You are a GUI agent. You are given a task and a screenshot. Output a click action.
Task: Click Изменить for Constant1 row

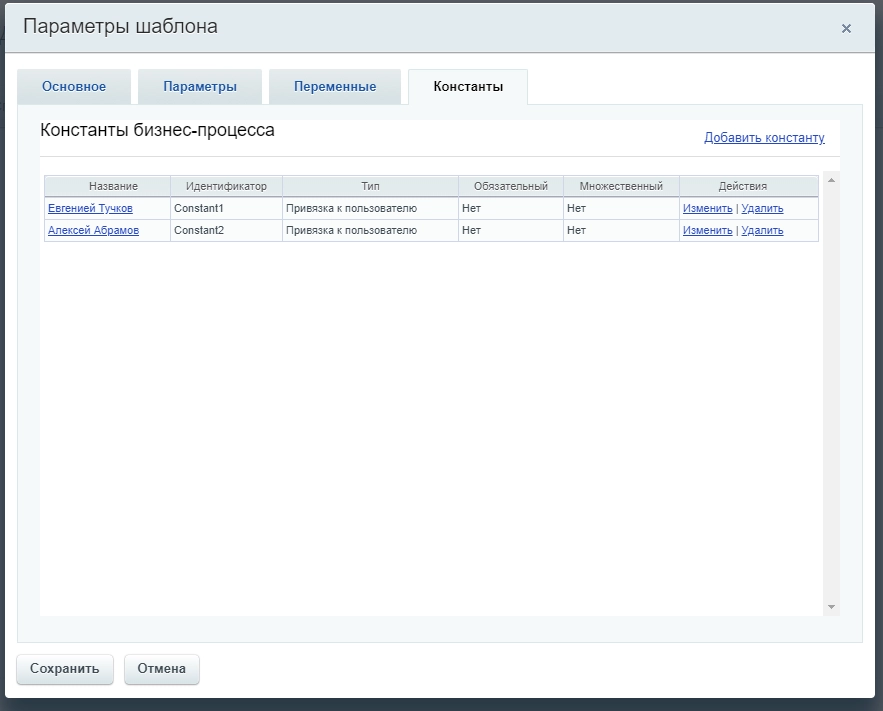click(707, 209)
